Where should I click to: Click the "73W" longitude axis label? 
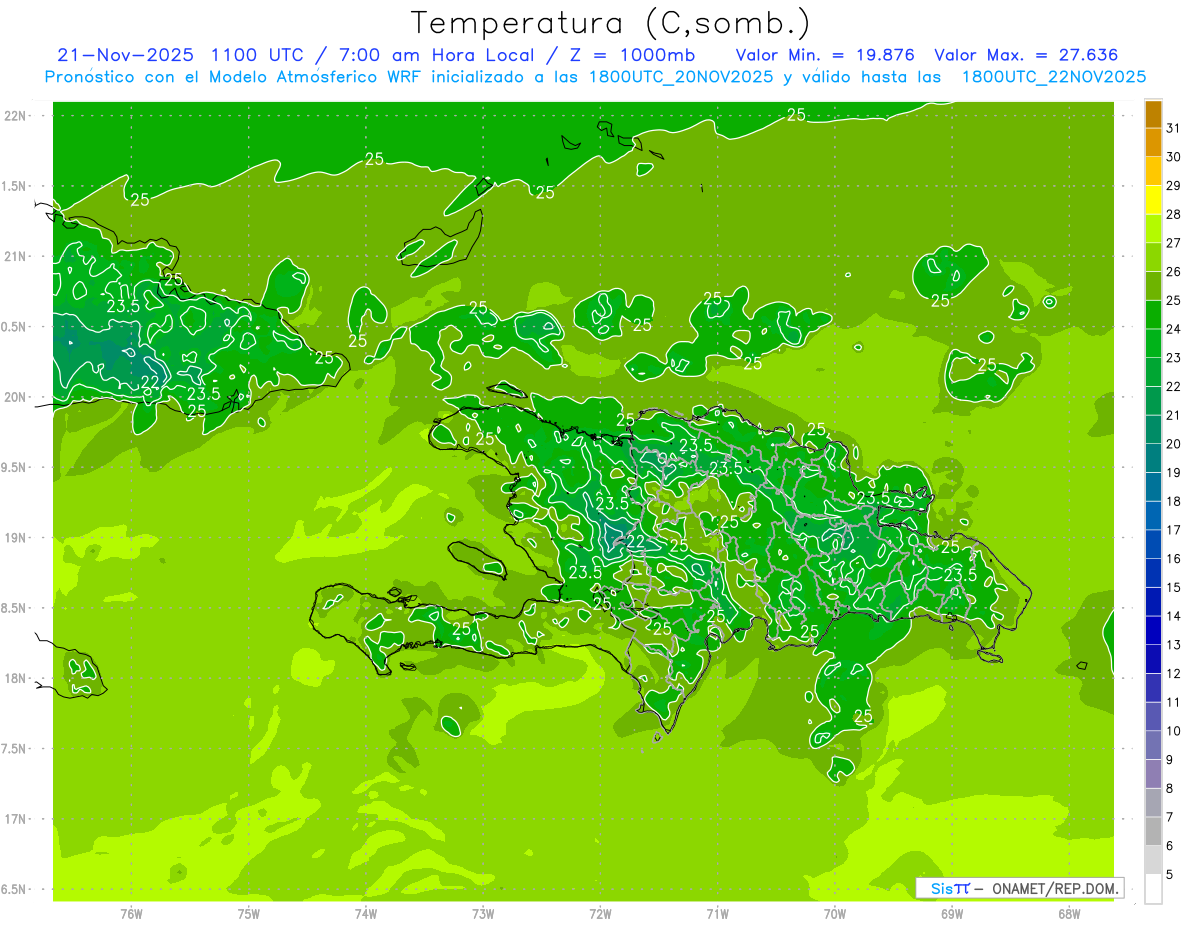pyautogui.click(x=483, y=913)
